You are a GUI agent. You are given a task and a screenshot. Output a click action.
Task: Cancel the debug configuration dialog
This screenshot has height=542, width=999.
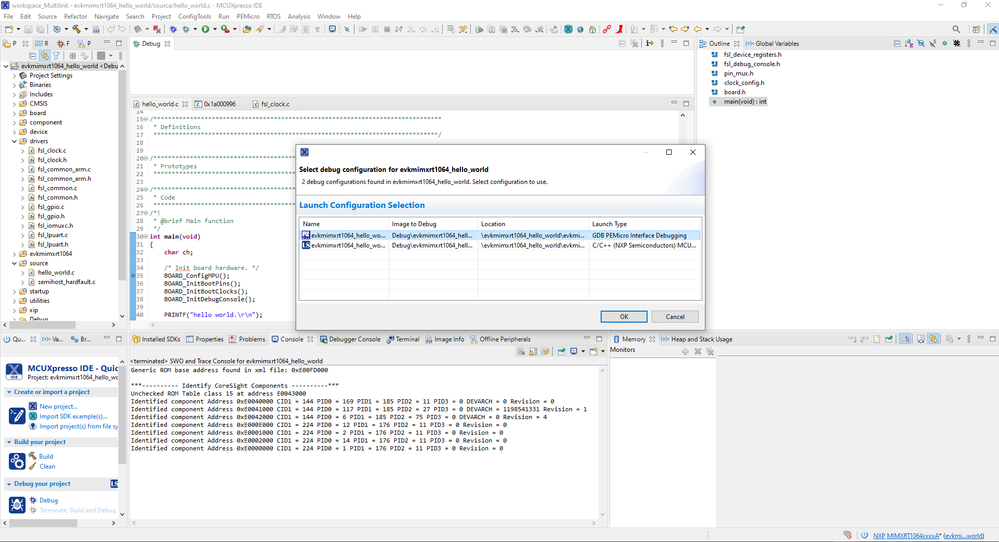click(x=675, y=316)
